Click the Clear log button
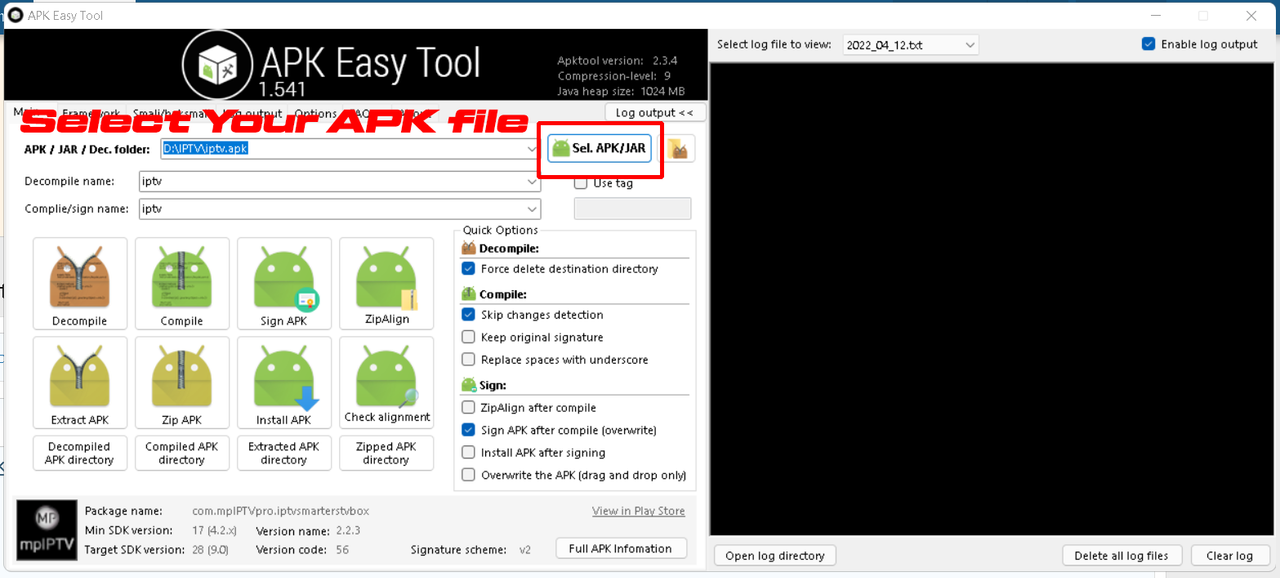The width and height of the screenshot is (1280, 578). coord(1230,556)
